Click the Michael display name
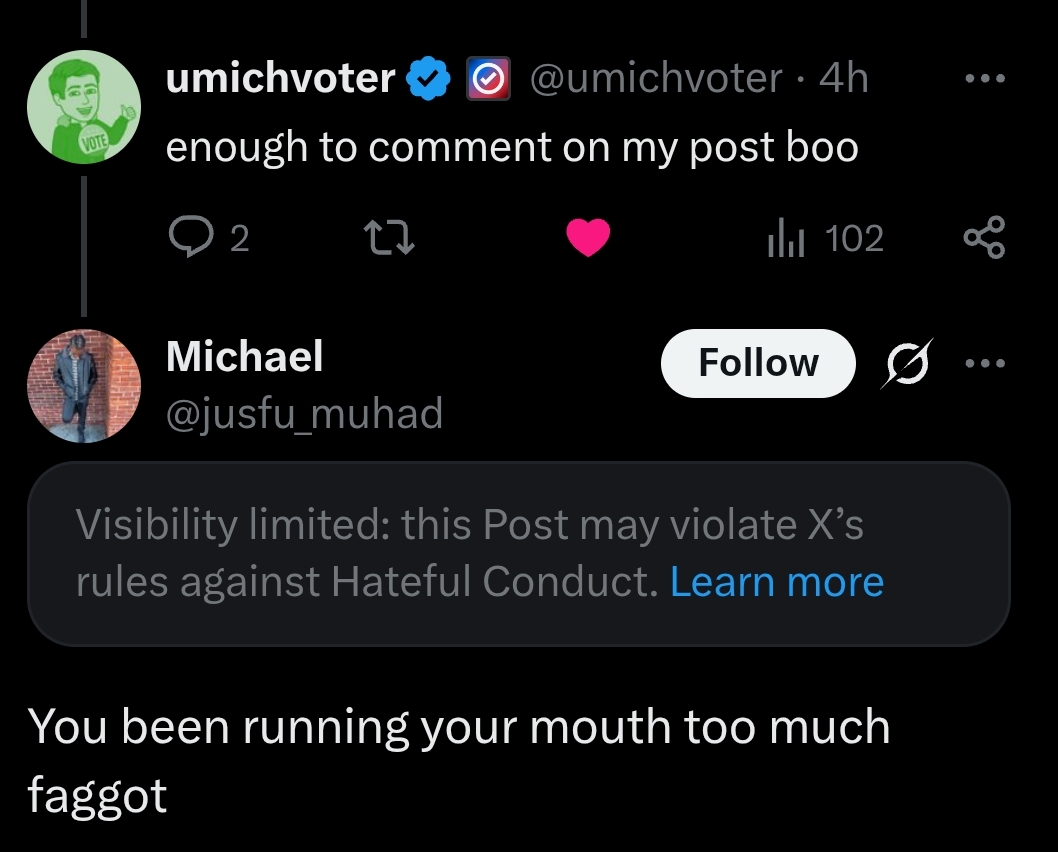Viewport: 1058px width, 852px height. [x=245, y=356]
